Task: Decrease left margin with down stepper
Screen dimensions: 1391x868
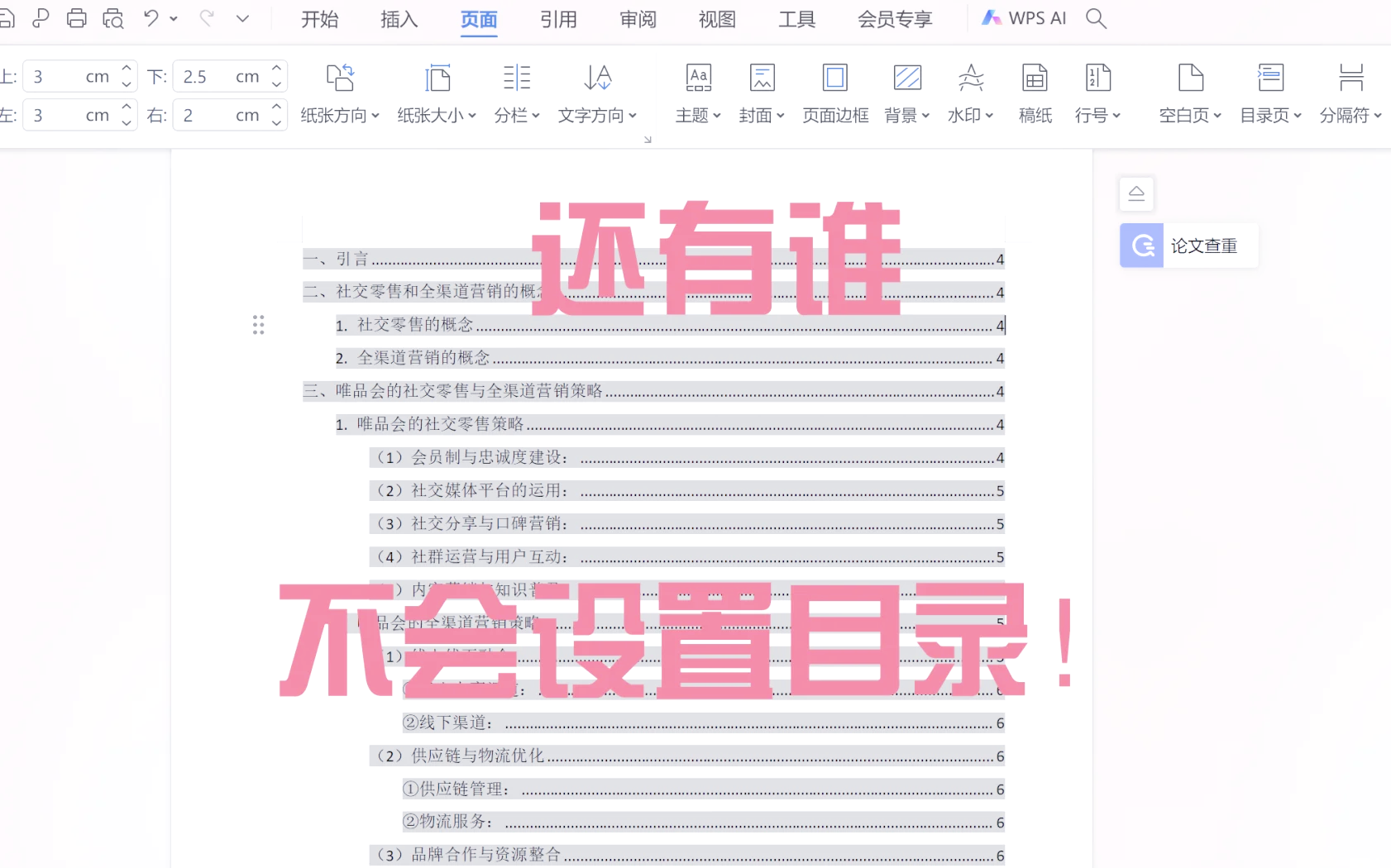Action: (x=127, y=122)
